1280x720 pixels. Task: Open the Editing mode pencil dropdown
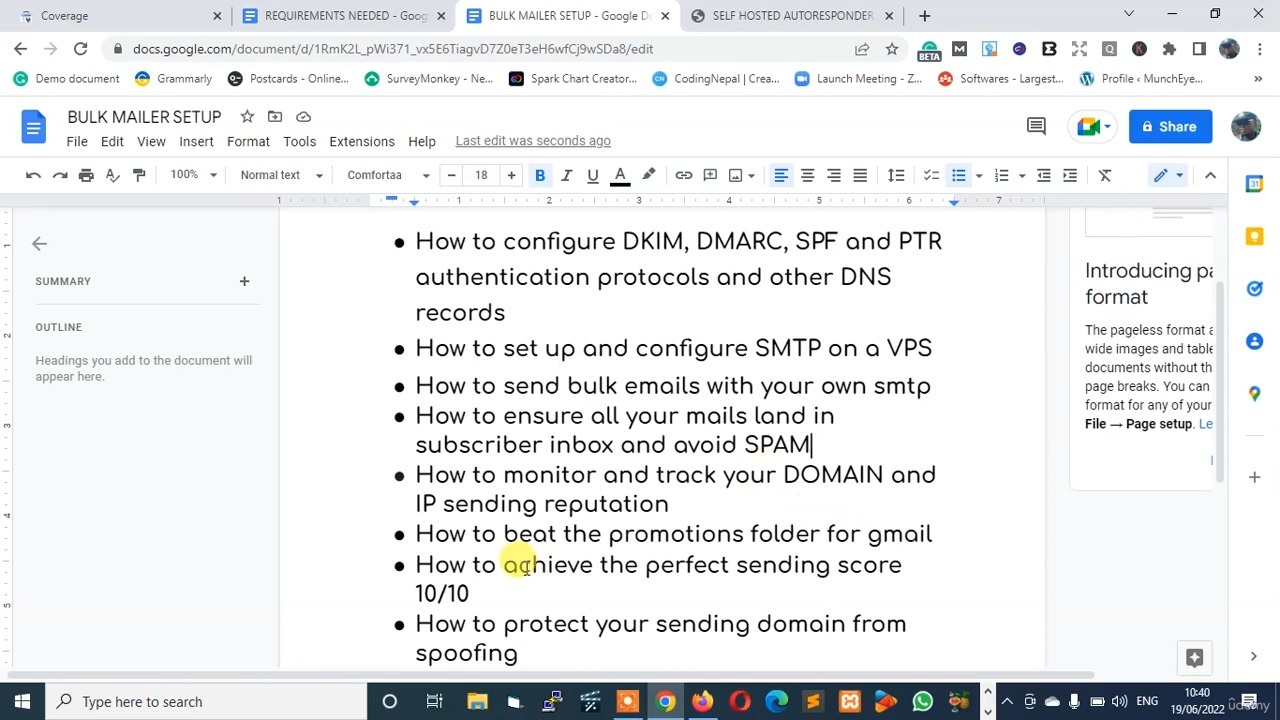(1168, 175)
